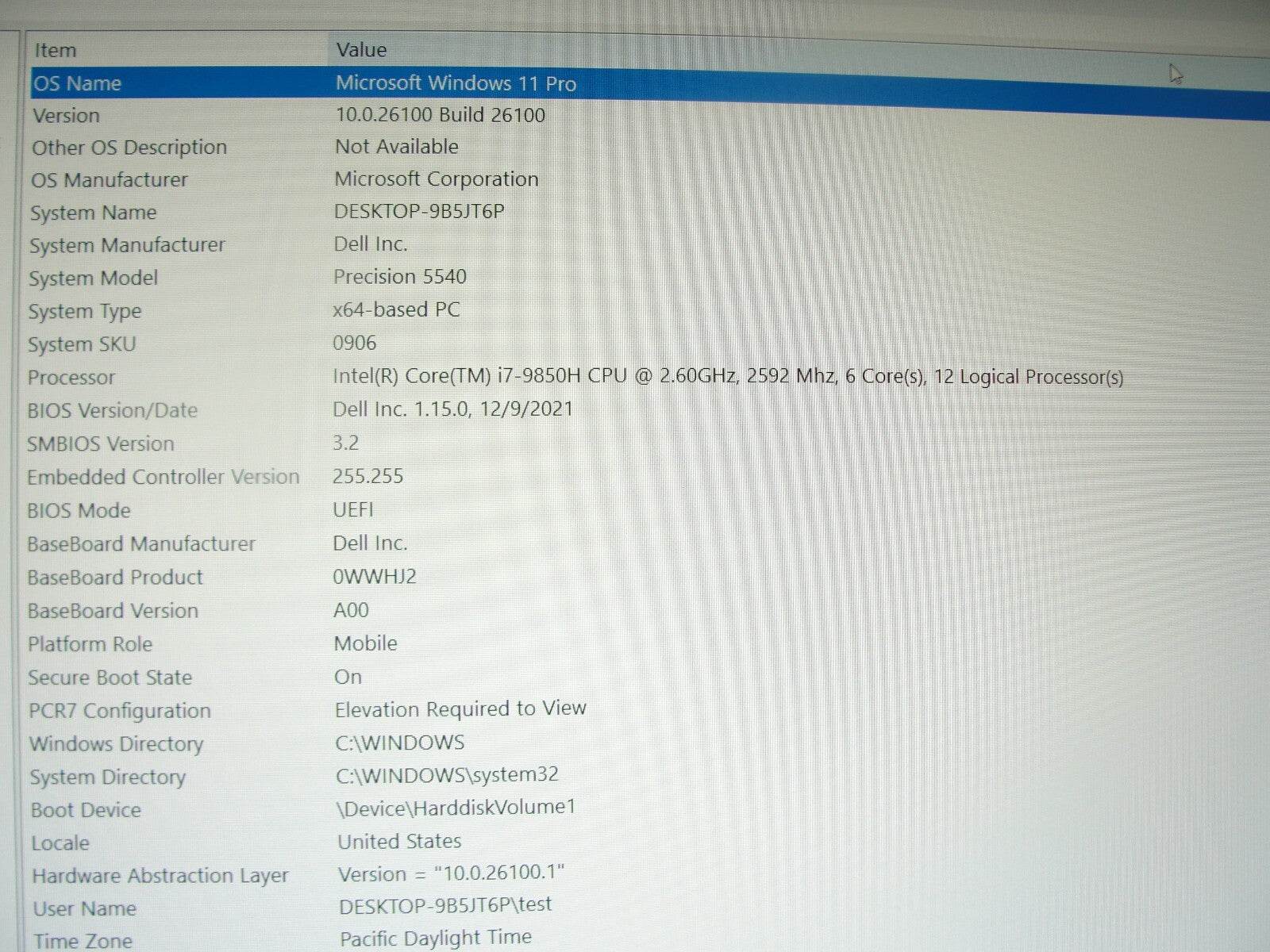Select the Hardware Abstraction Layer row

coord(160,876)
